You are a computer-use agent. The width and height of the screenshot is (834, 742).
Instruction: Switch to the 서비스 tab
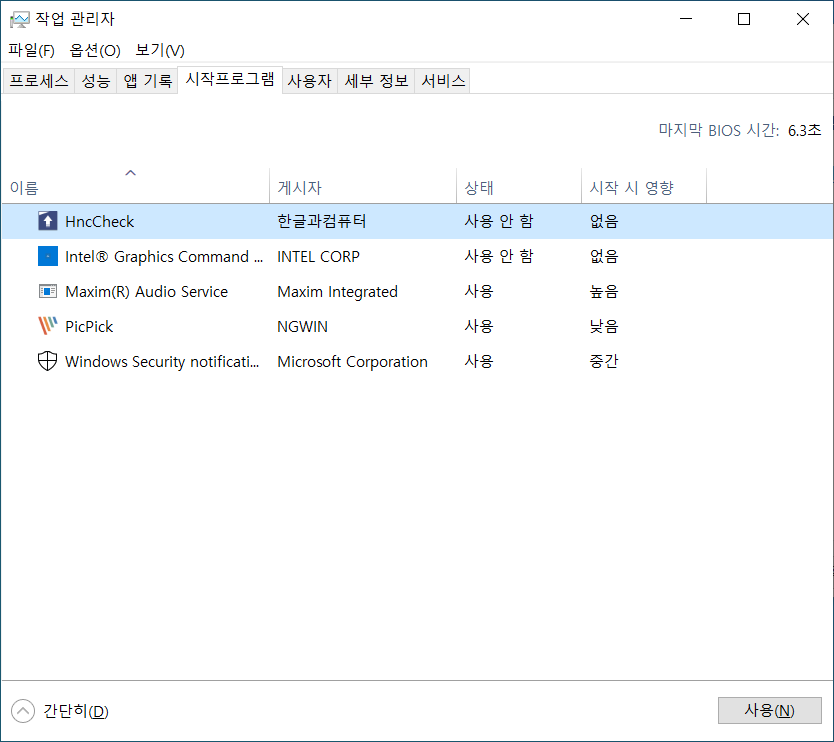443,81
